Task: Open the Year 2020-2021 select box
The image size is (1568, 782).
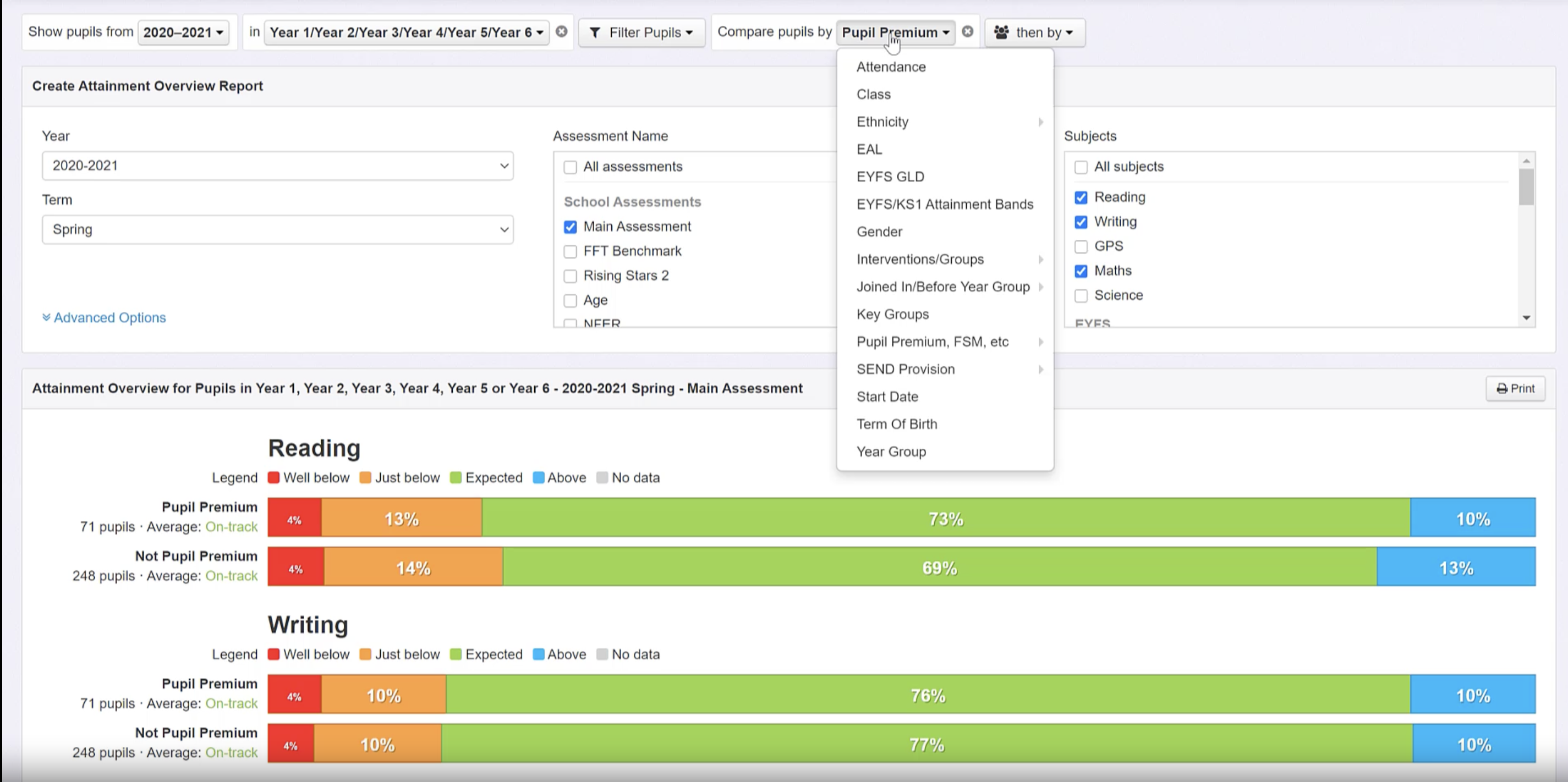Action: pyautogui.click(x=278, y=166)
